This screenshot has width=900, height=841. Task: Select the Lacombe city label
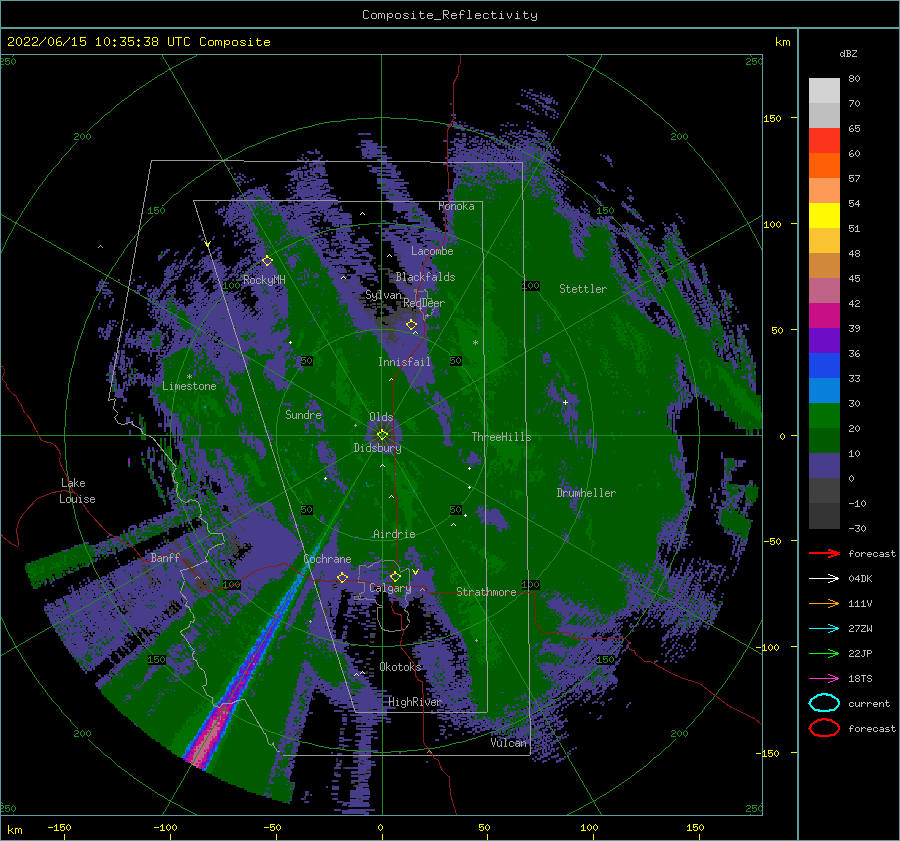coord(432,251)
